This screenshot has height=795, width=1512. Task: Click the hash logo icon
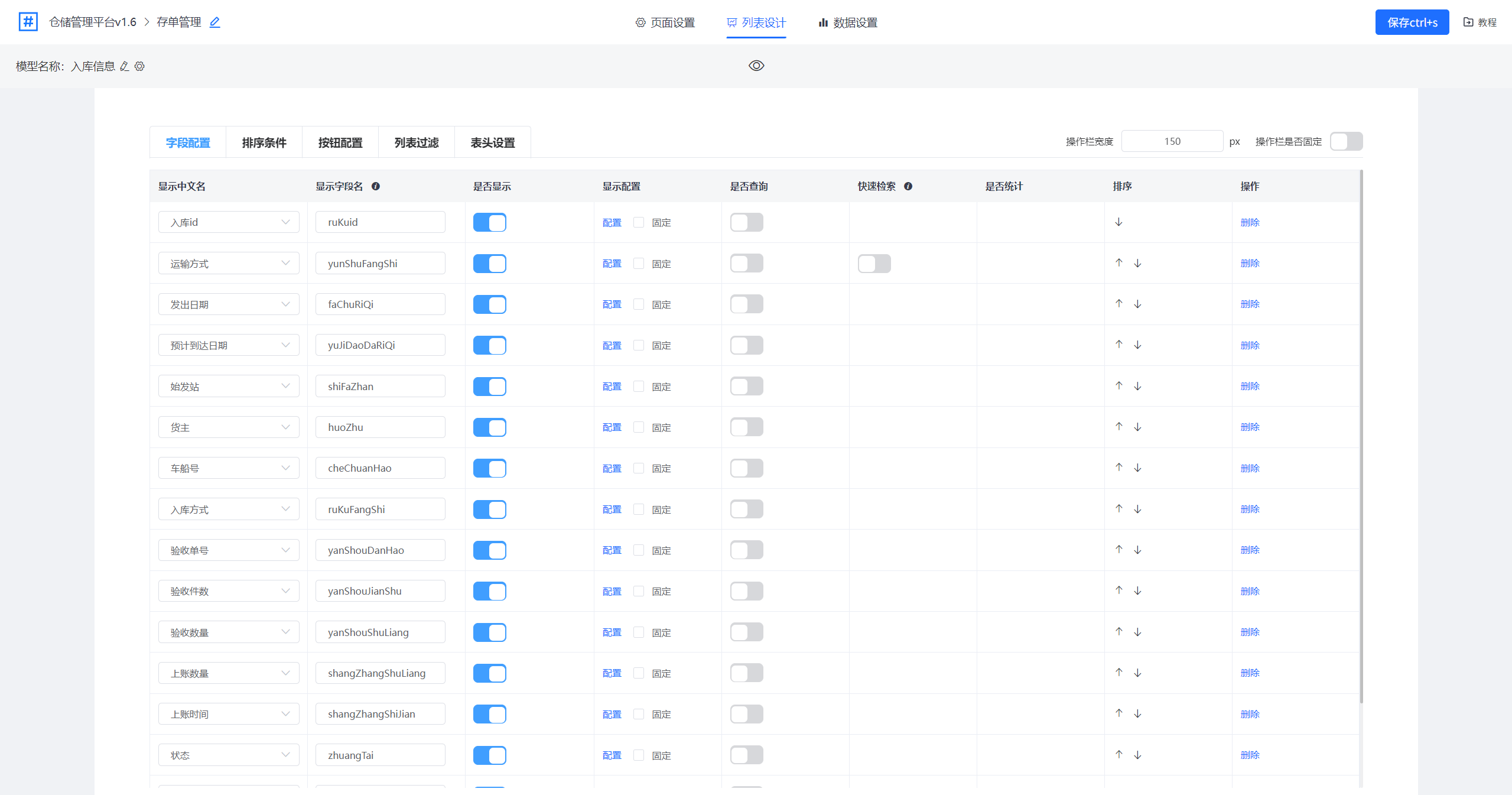[x=28, y=22]
